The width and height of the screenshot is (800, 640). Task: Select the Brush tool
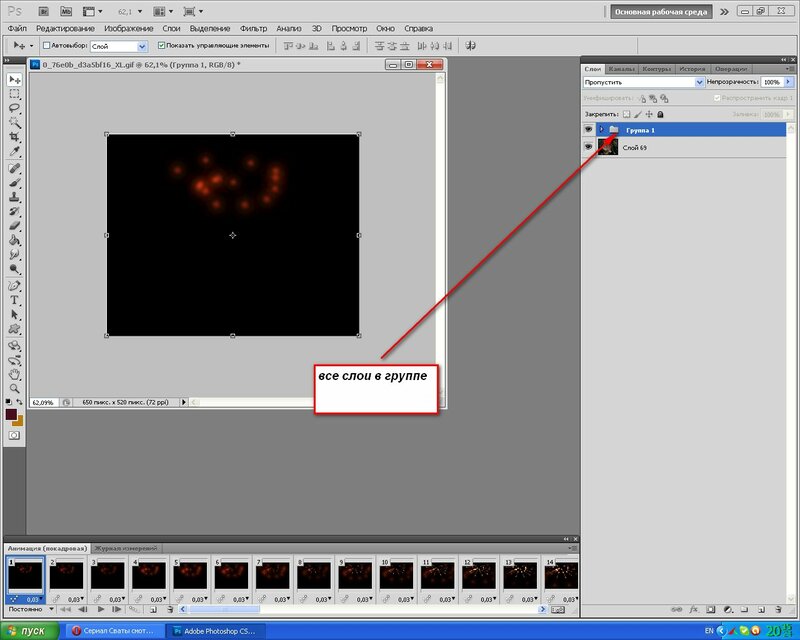pos(14,182)
